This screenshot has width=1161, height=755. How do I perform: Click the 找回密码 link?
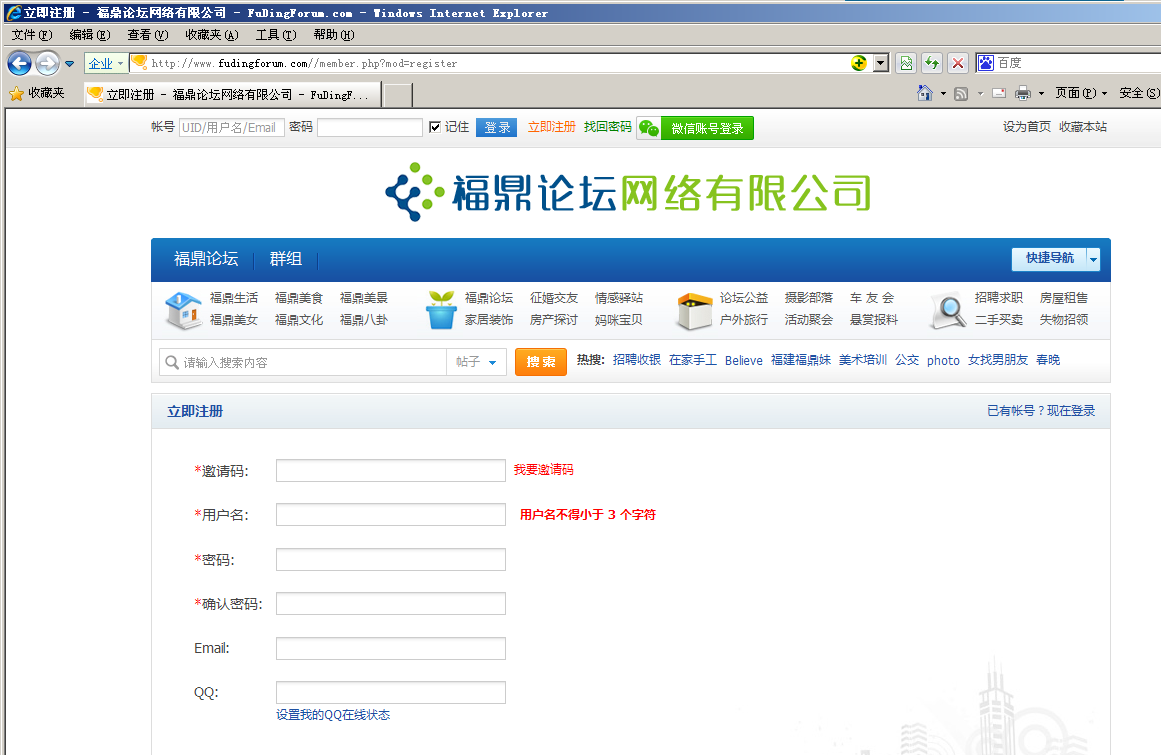pyautogui.click(x=608, y=127)
